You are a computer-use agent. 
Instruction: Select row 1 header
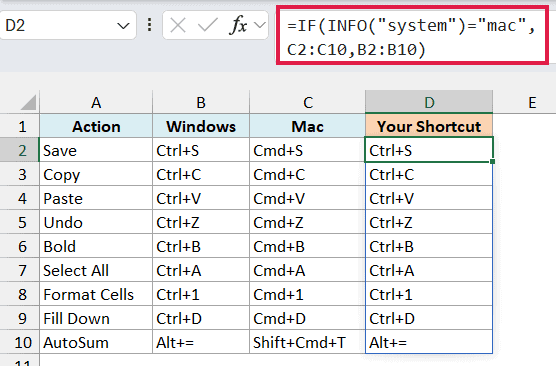coord(20,126)
